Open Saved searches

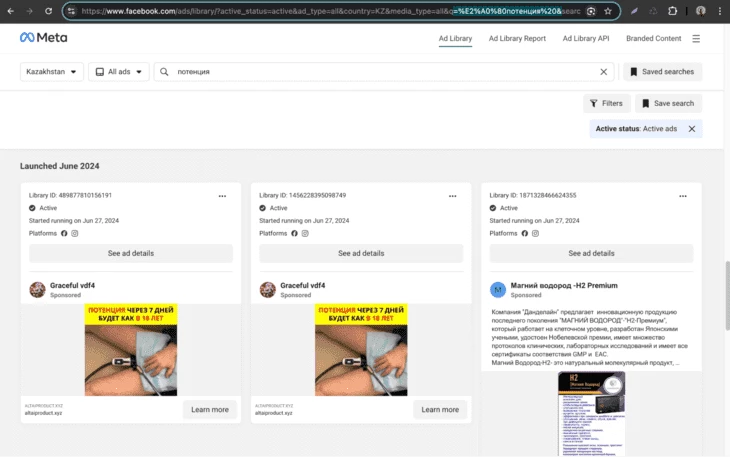(x=662, y=72)
